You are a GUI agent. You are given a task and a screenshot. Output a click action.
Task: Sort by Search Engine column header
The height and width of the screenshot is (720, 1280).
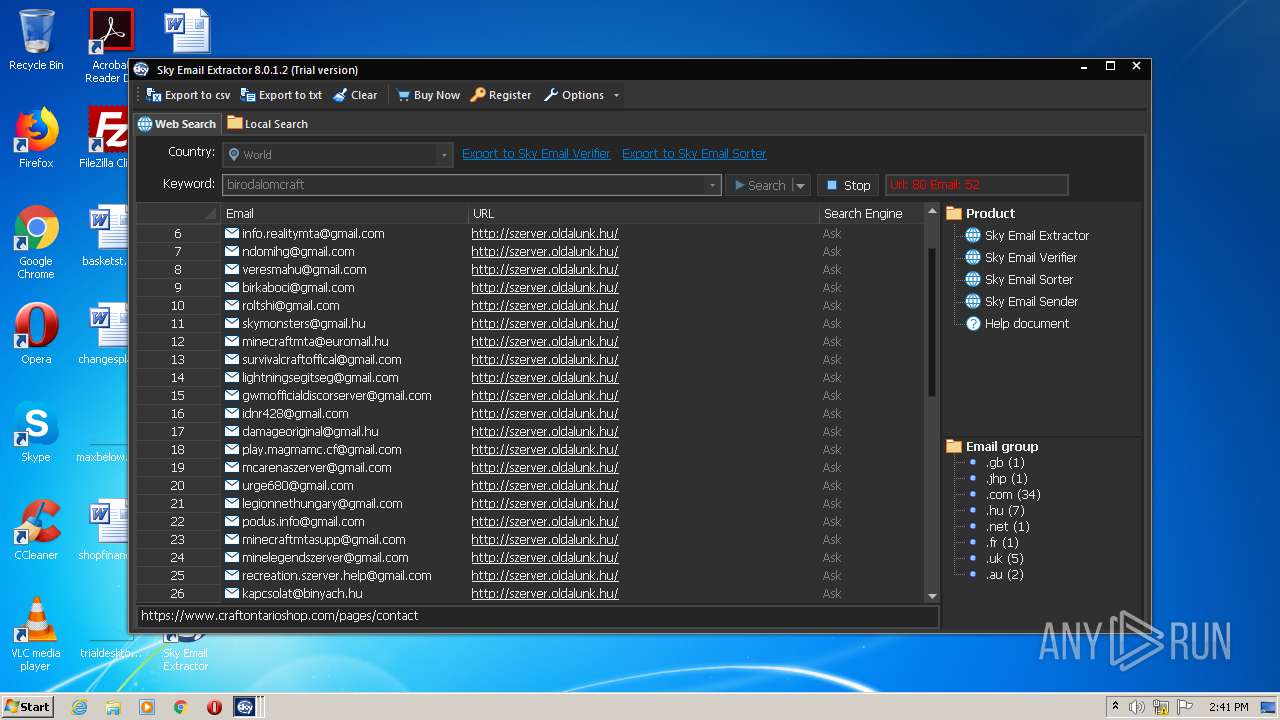(872, 213)
